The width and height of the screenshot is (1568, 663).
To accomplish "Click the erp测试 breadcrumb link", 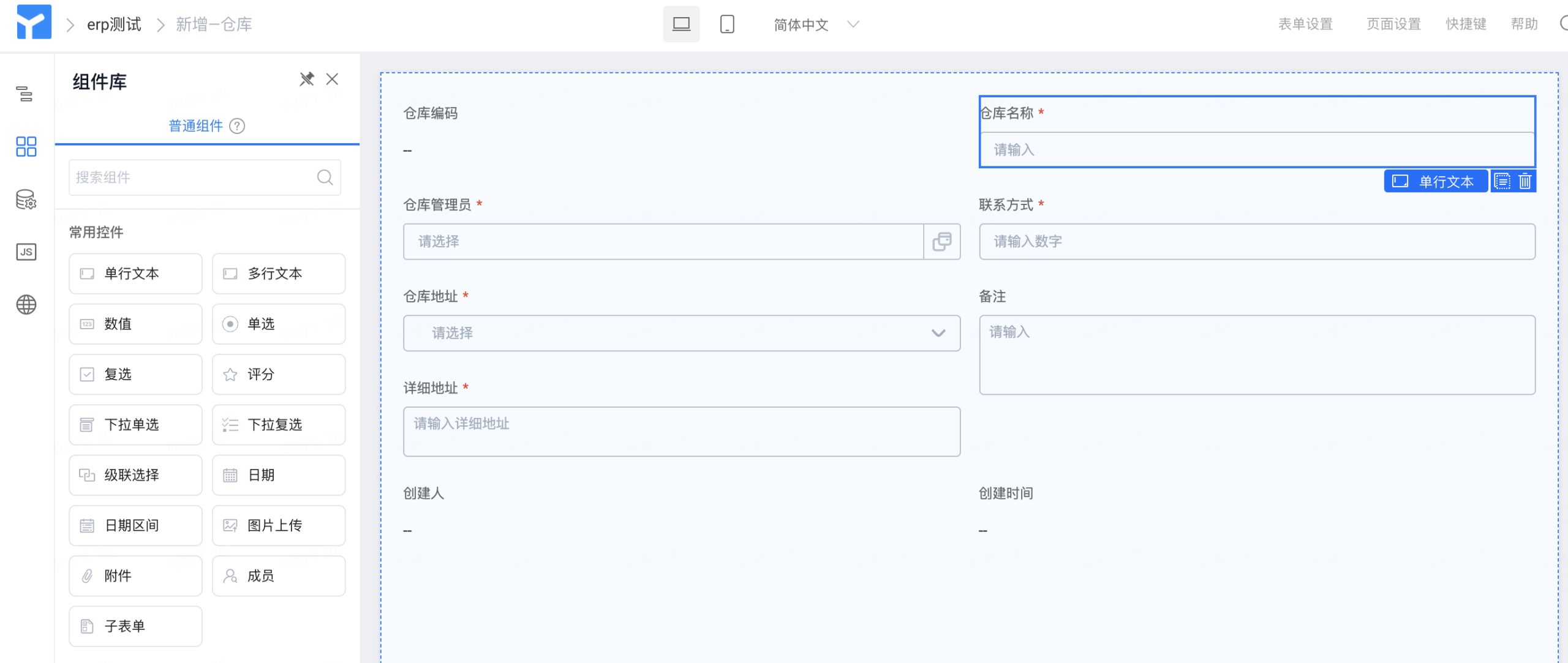I will [x=114, y=24].
